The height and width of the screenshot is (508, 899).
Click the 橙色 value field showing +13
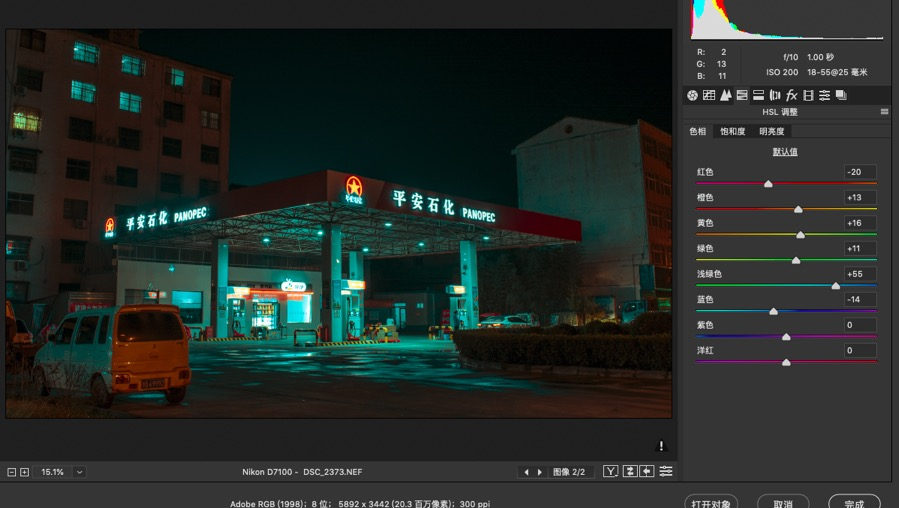tap(860, 197)
